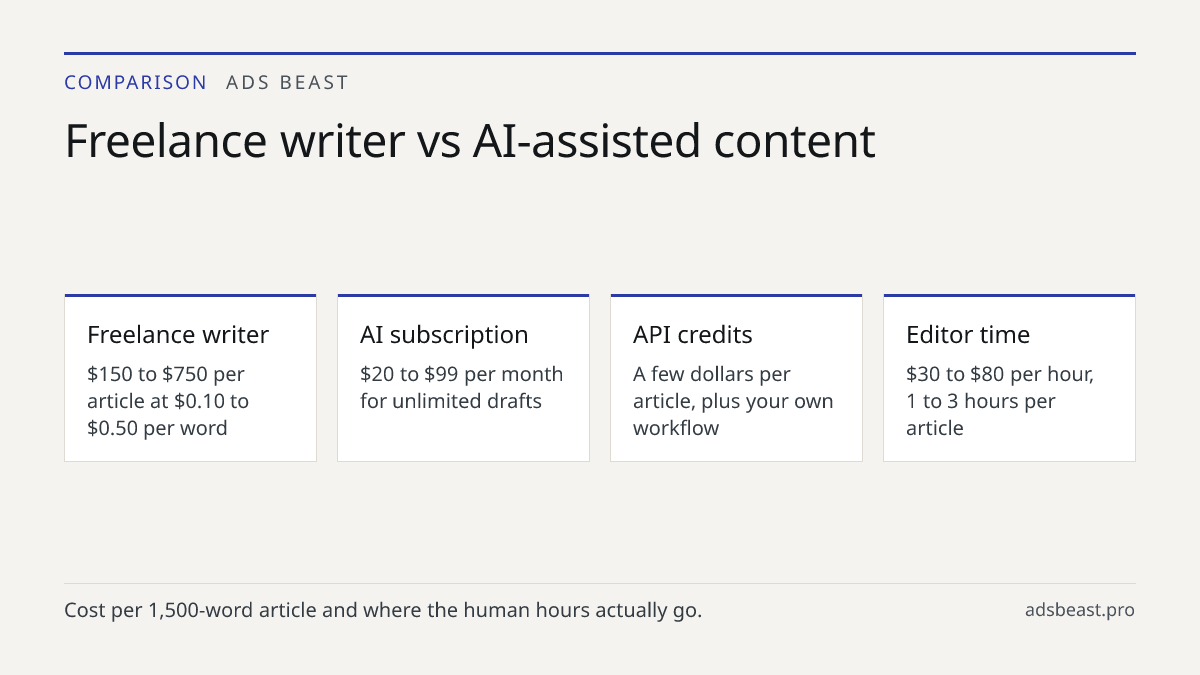This screenshot has height=675, width=1200.
Task: Select the AI subscription card title
Action: point(444,334)
